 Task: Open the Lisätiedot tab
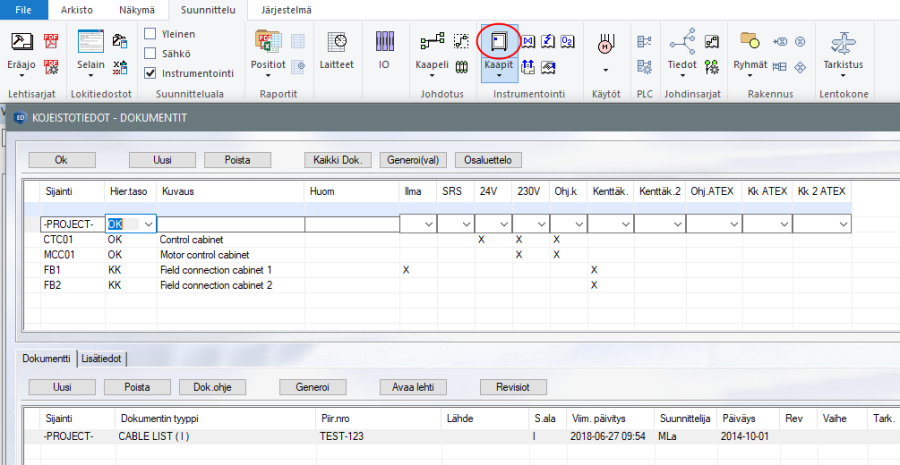103,358
